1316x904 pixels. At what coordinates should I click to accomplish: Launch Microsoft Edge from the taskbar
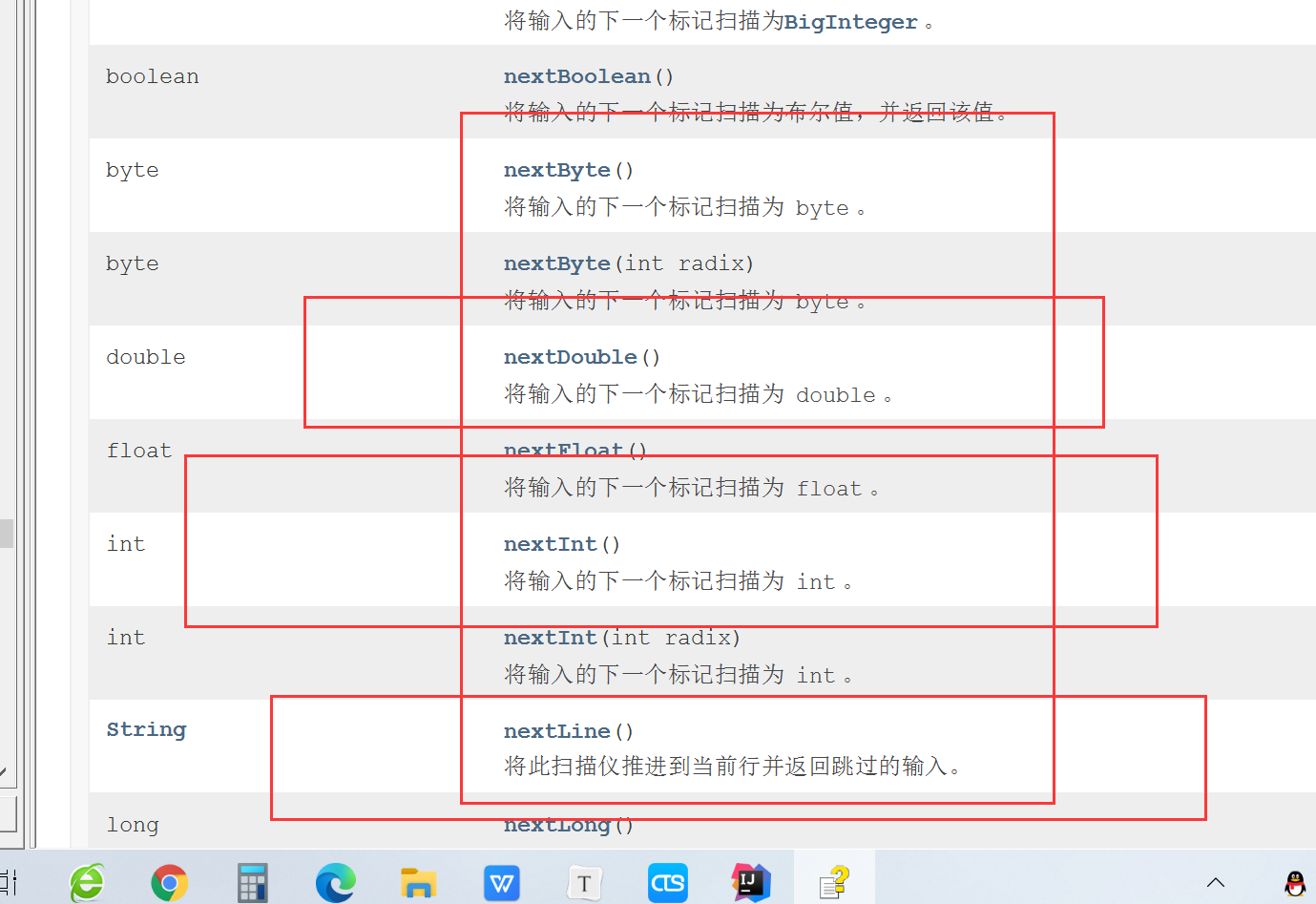pyautogui.click(x=335, y=881)
